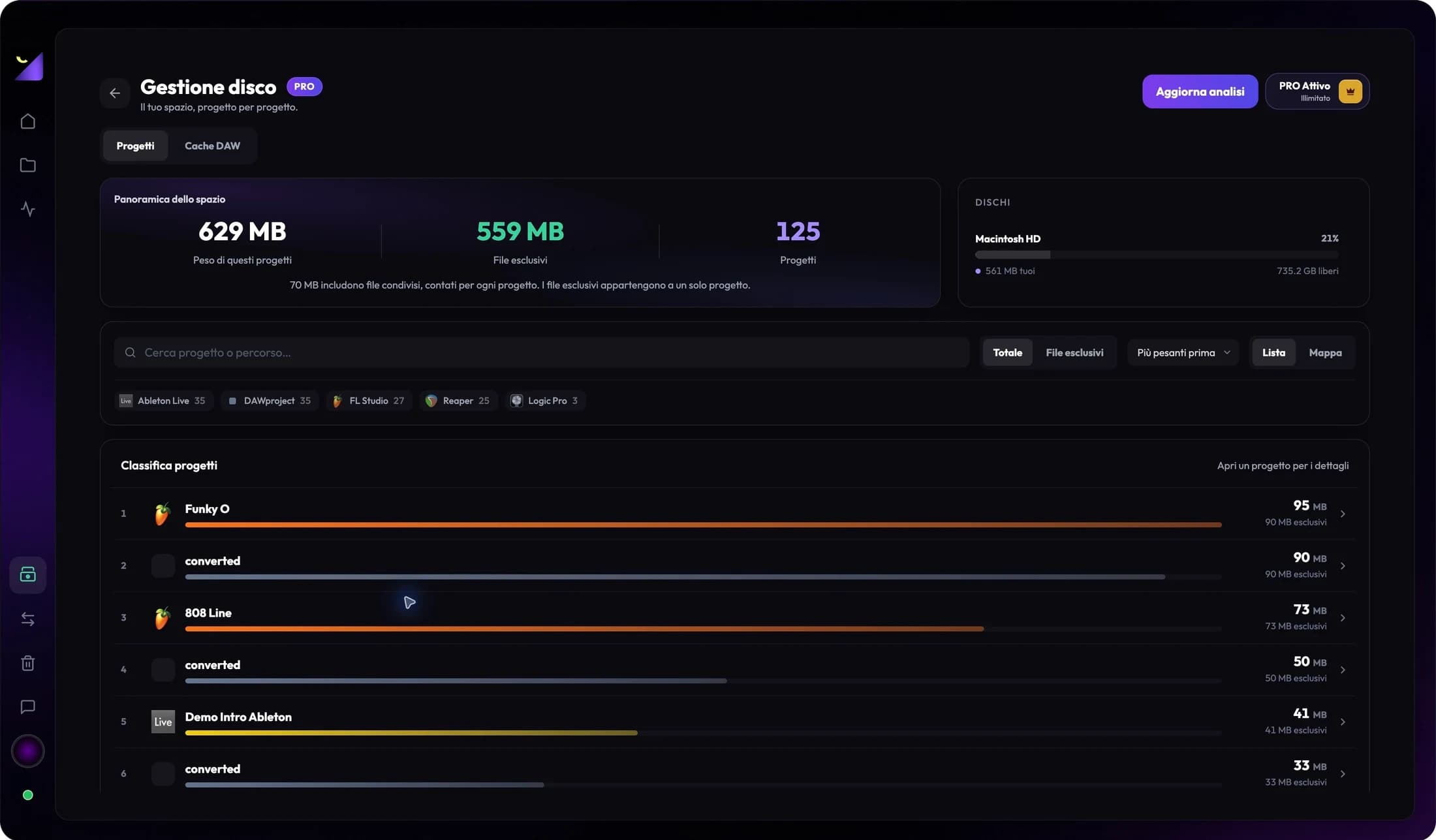Click the PRO badge next to title

point(304,86)
